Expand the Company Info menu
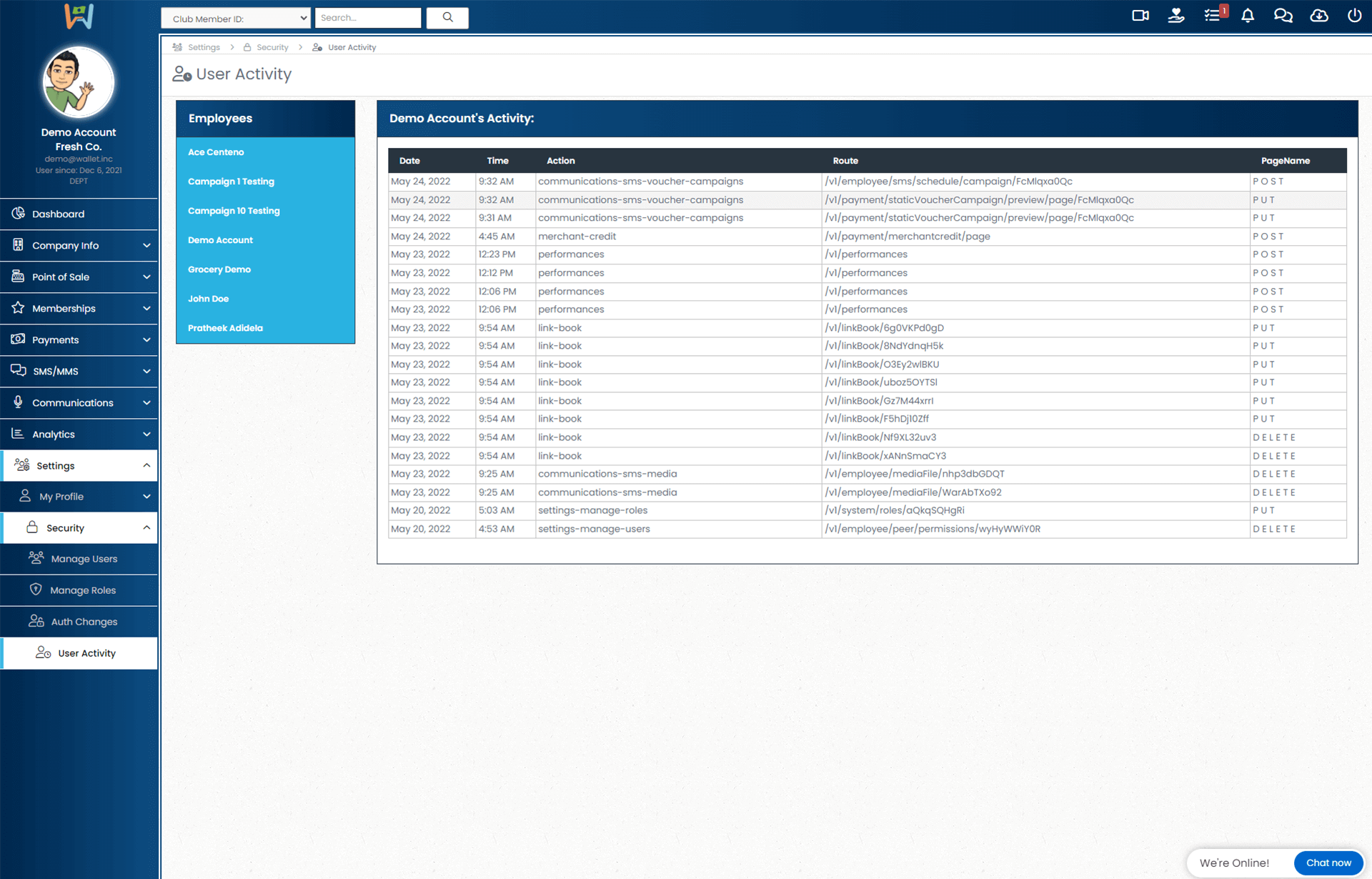Viewport: 1372px width, 879px height. (x=79, y=245)
